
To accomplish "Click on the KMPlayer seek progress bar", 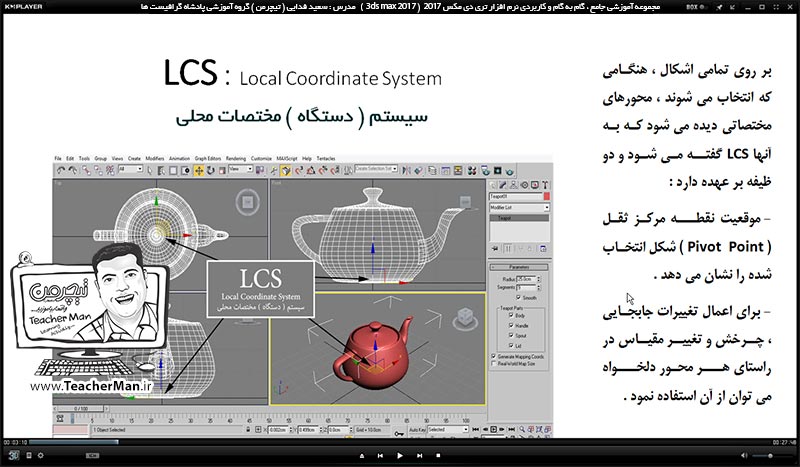I will click(x=400, y=442).
